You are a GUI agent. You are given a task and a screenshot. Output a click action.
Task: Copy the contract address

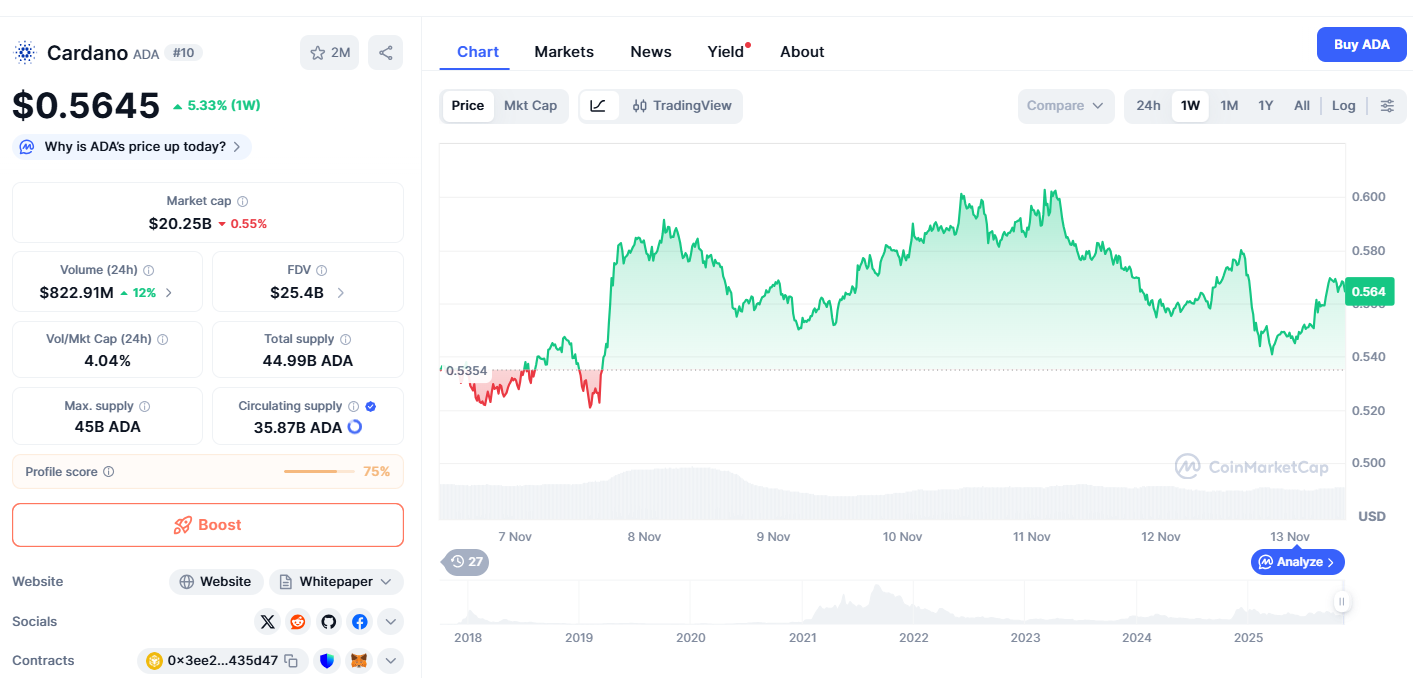[x=291, y=661]
